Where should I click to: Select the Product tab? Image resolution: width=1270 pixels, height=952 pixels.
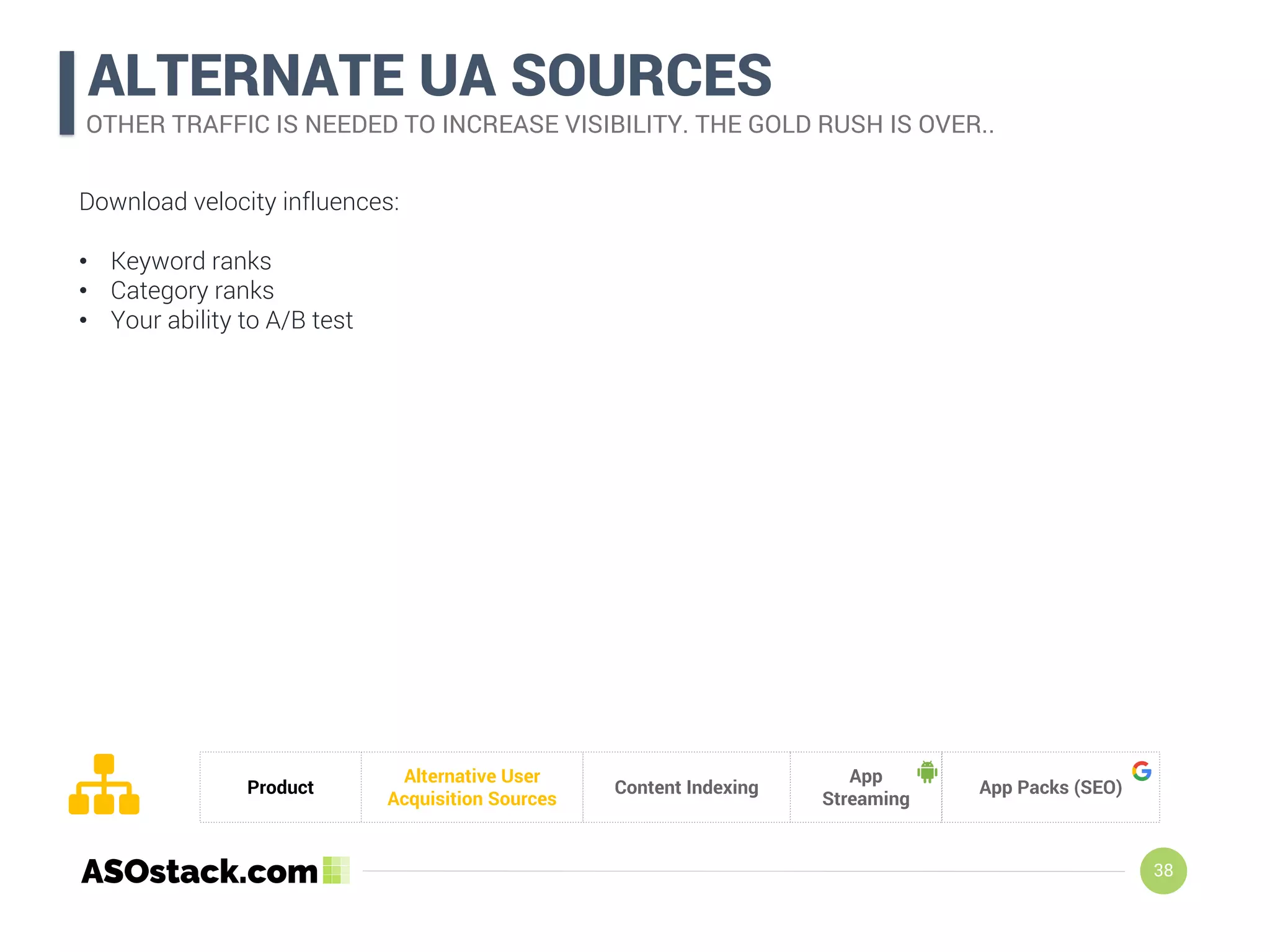[280, 787]
